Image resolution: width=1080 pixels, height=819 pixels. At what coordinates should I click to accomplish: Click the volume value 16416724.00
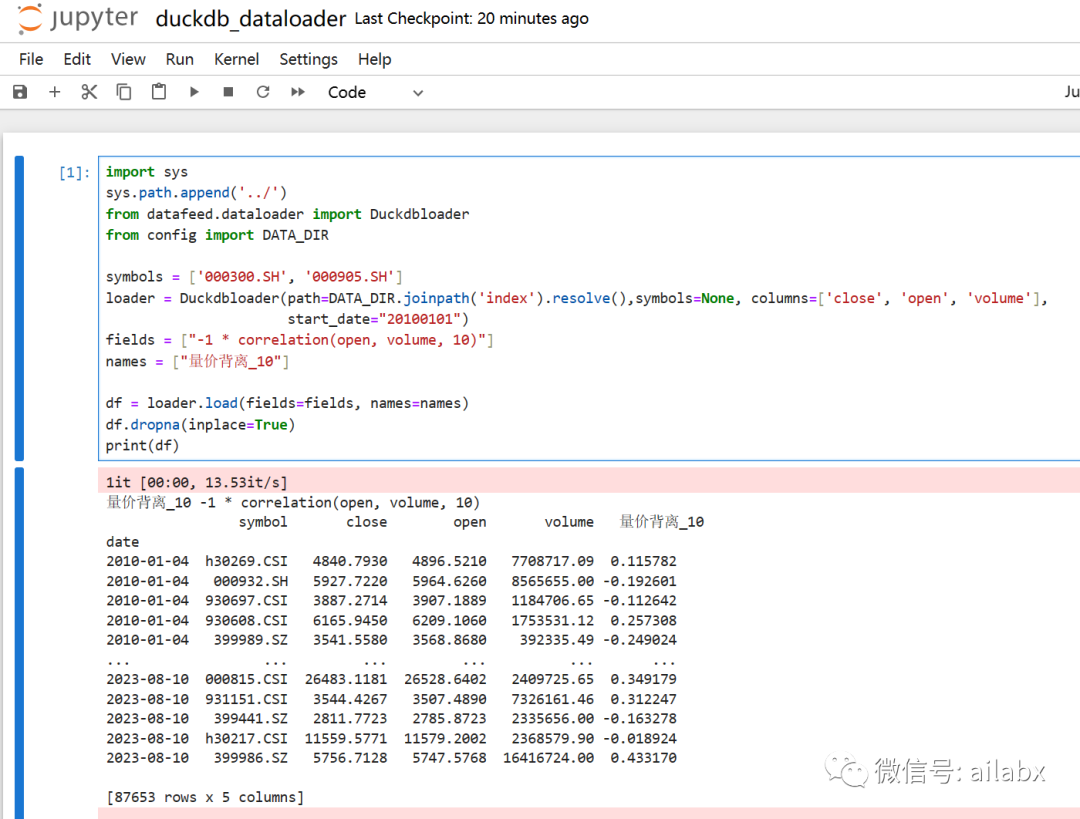(x=548, y=758)
